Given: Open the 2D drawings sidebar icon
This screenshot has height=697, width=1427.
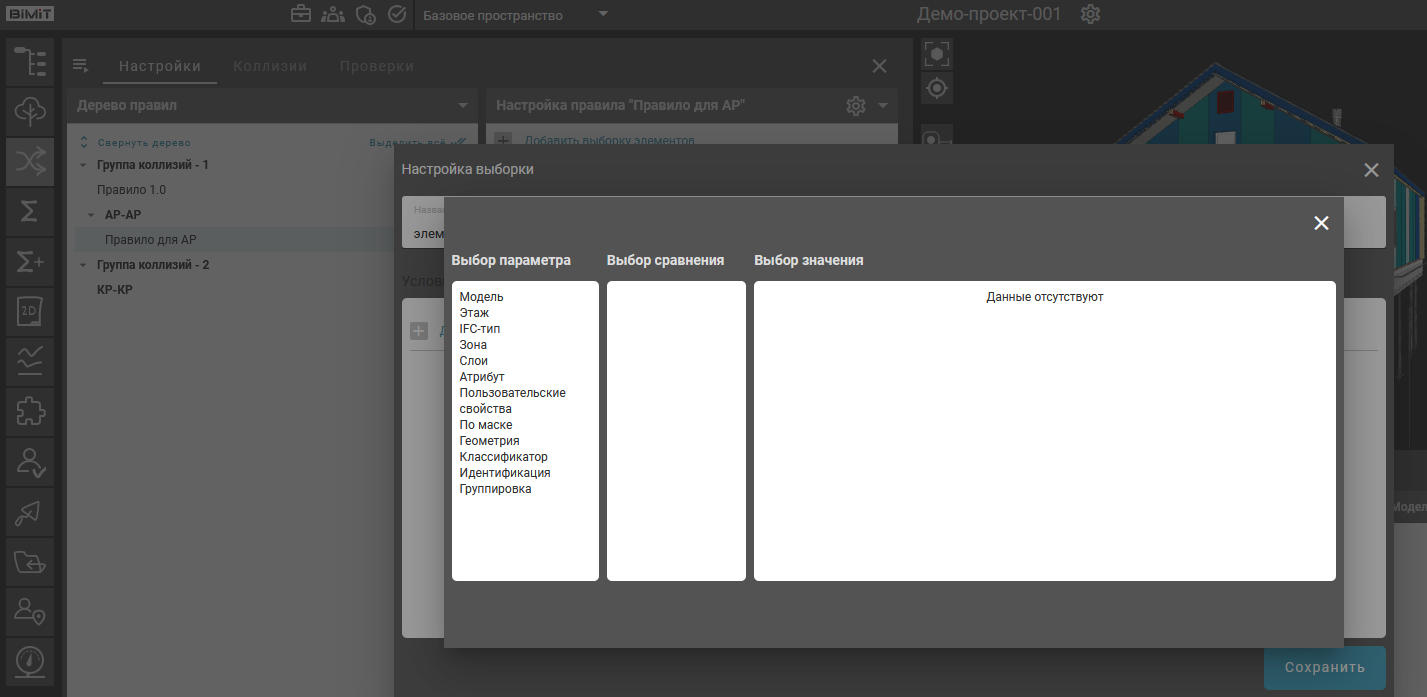Looking at the screenshot, I should pos(30,312).
